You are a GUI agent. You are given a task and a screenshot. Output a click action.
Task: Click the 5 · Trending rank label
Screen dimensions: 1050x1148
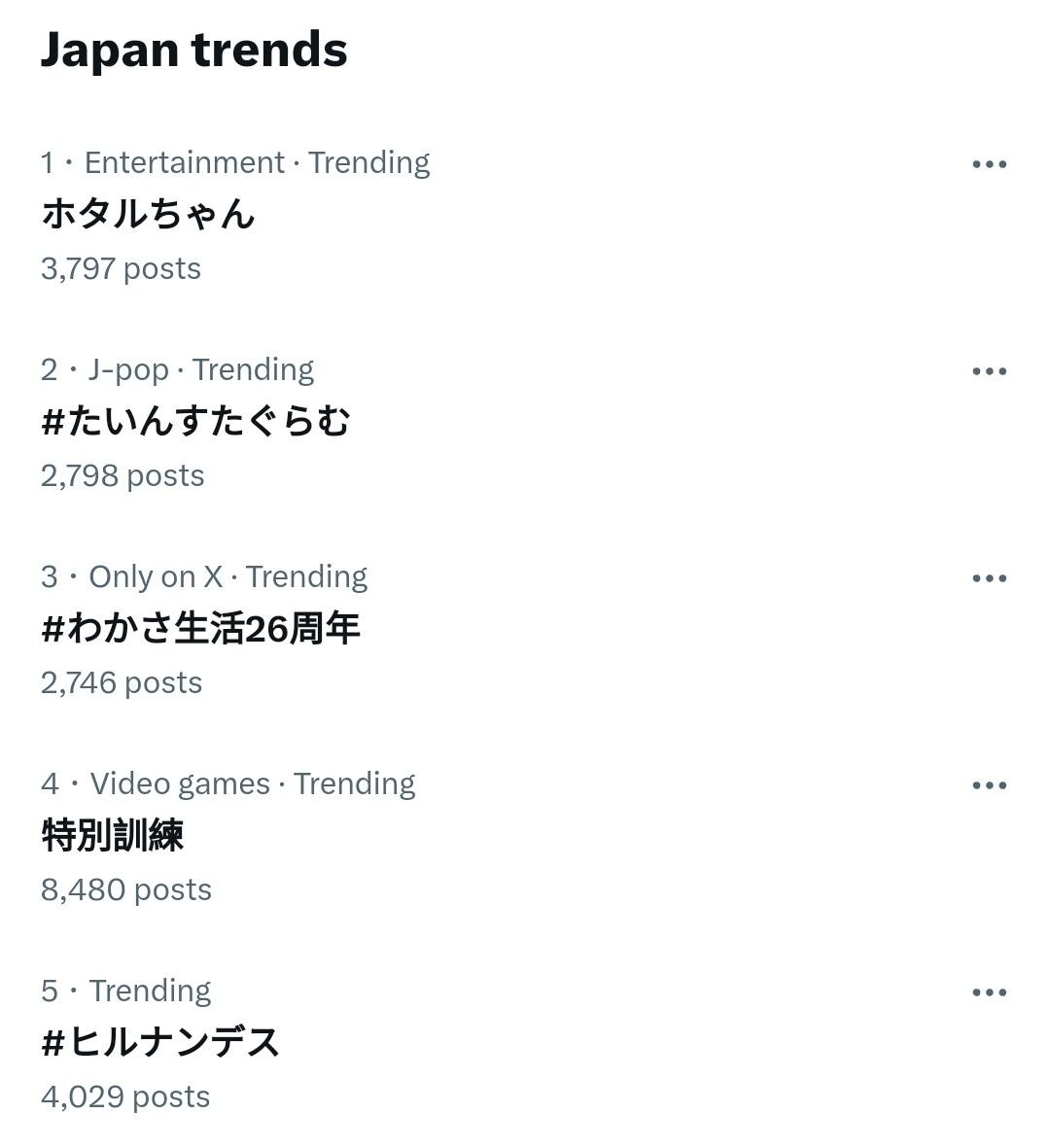click(x=126, y=991)
